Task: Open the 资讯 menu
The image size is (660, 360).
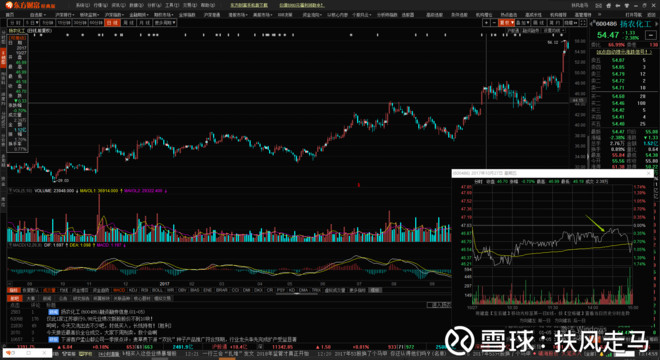Action: point(119,5)
